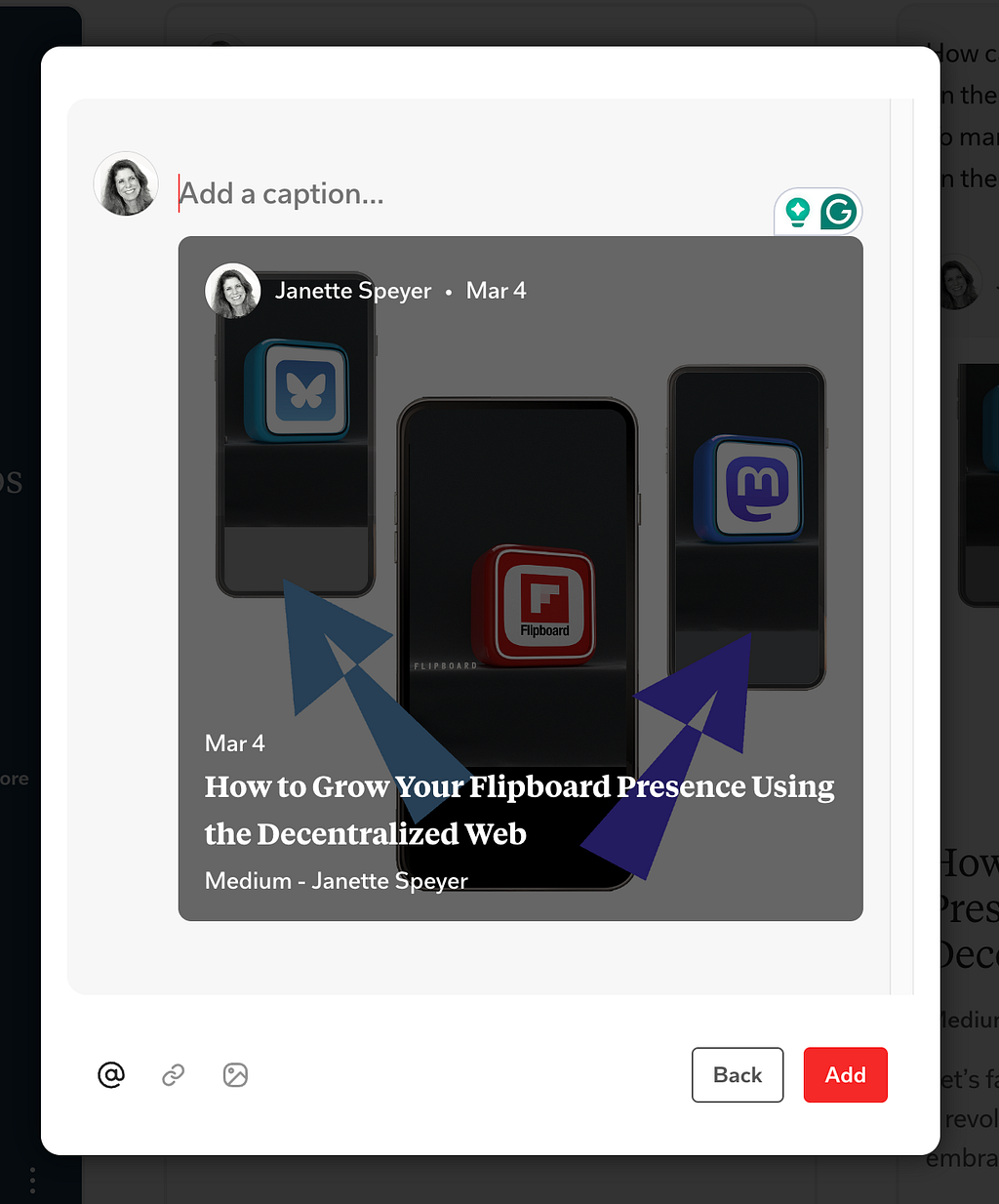Viewport: 999px width, 1204px height.
Task: Click the insert link icon
Action: [x=174, y=1074]
